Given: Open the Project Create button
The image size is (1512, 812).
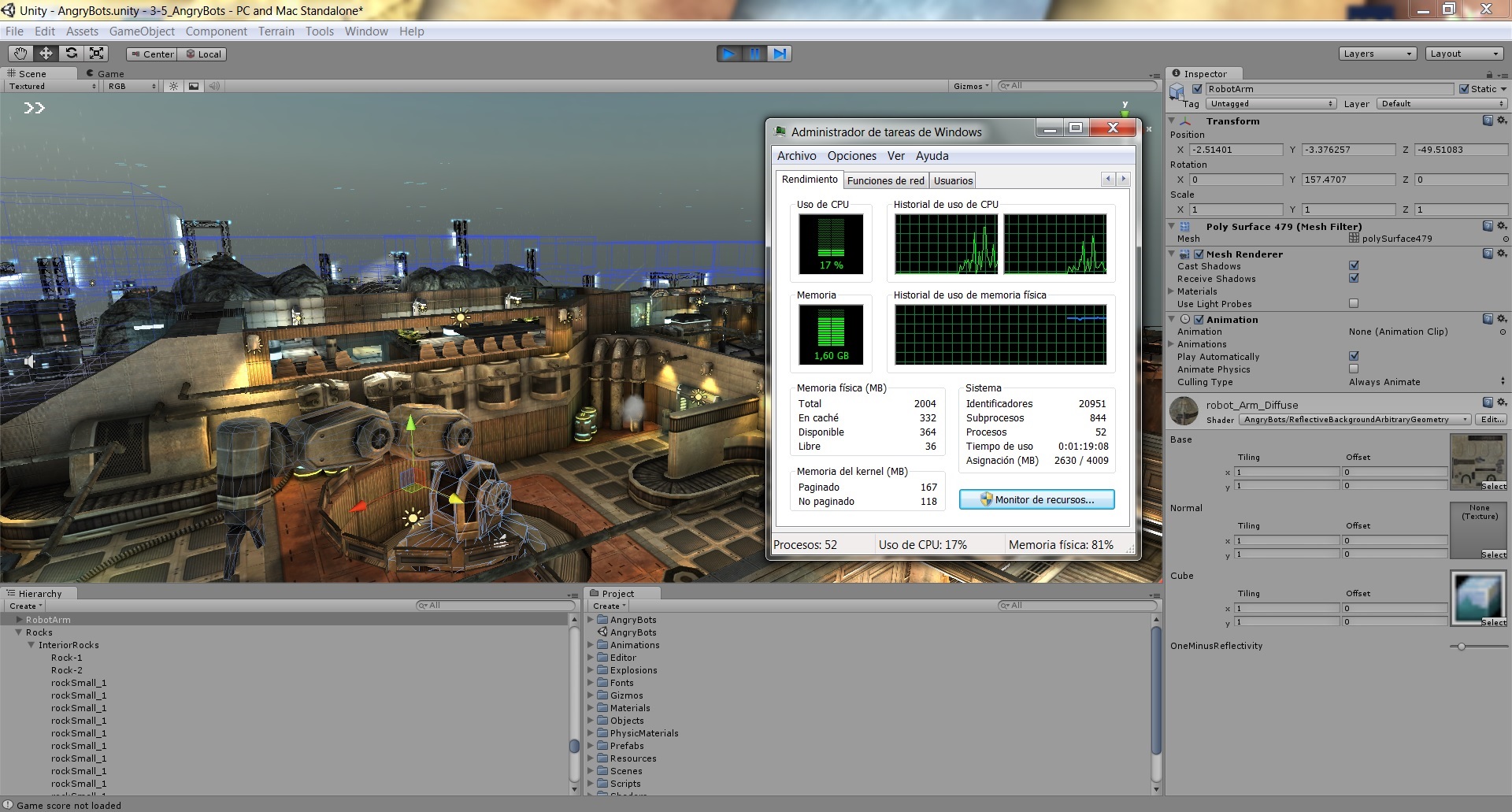Looking at the screenshot, I should (610, 606).
